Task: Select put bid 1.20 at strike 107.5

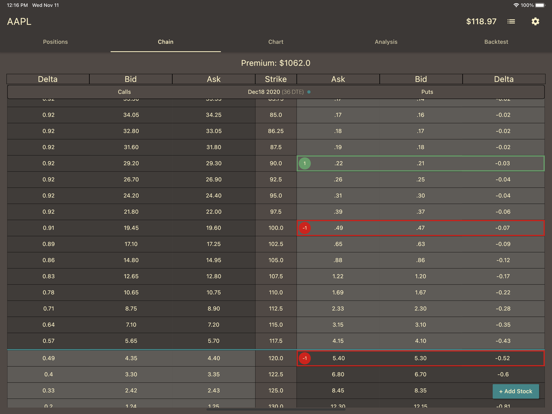Action: point(421,276)
